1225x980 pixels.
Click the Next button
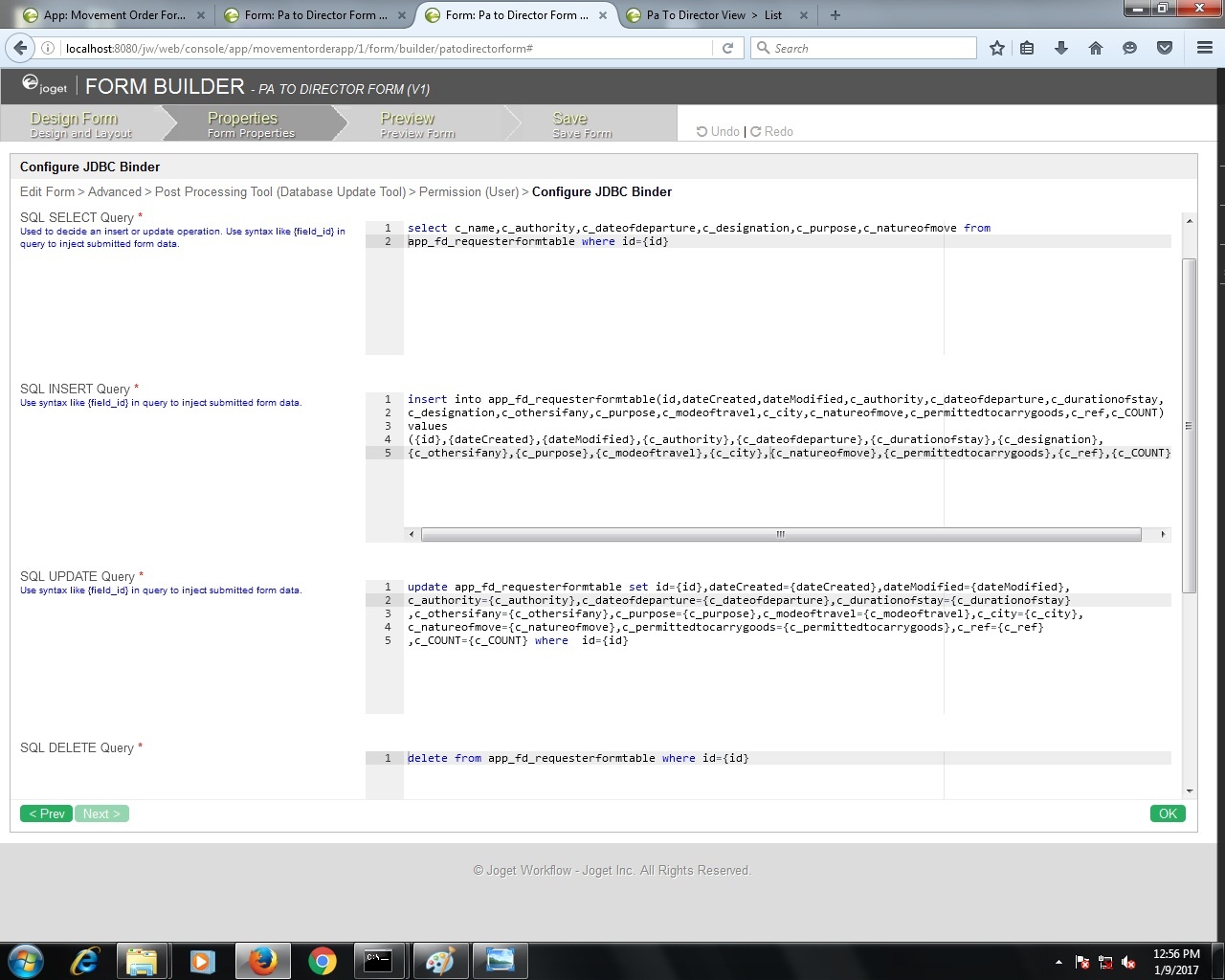click(101, 813)
